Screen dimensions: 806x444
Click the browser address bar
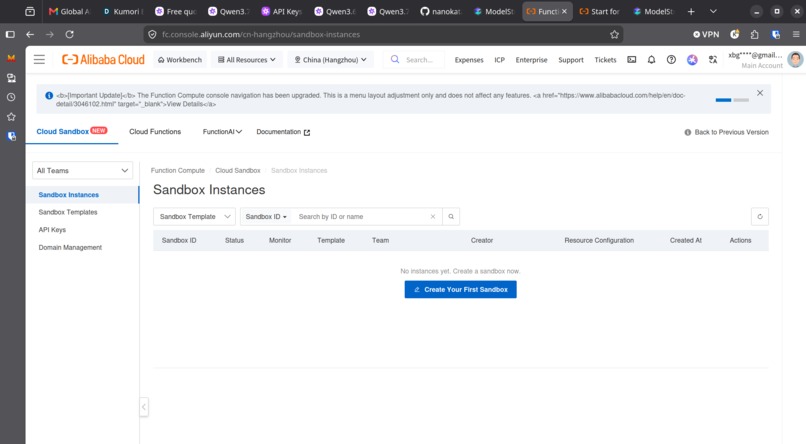(382, 34)
